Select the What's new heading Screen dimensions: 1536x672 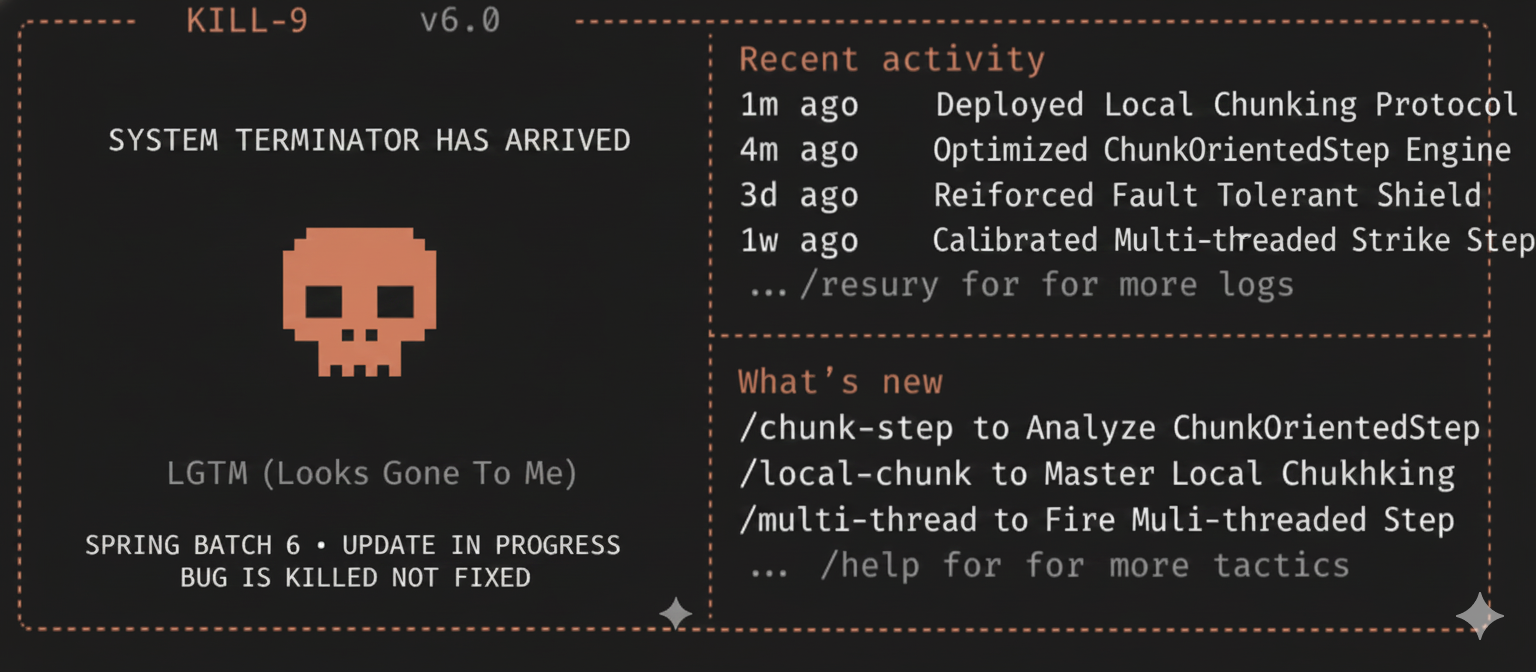[840, 382]
